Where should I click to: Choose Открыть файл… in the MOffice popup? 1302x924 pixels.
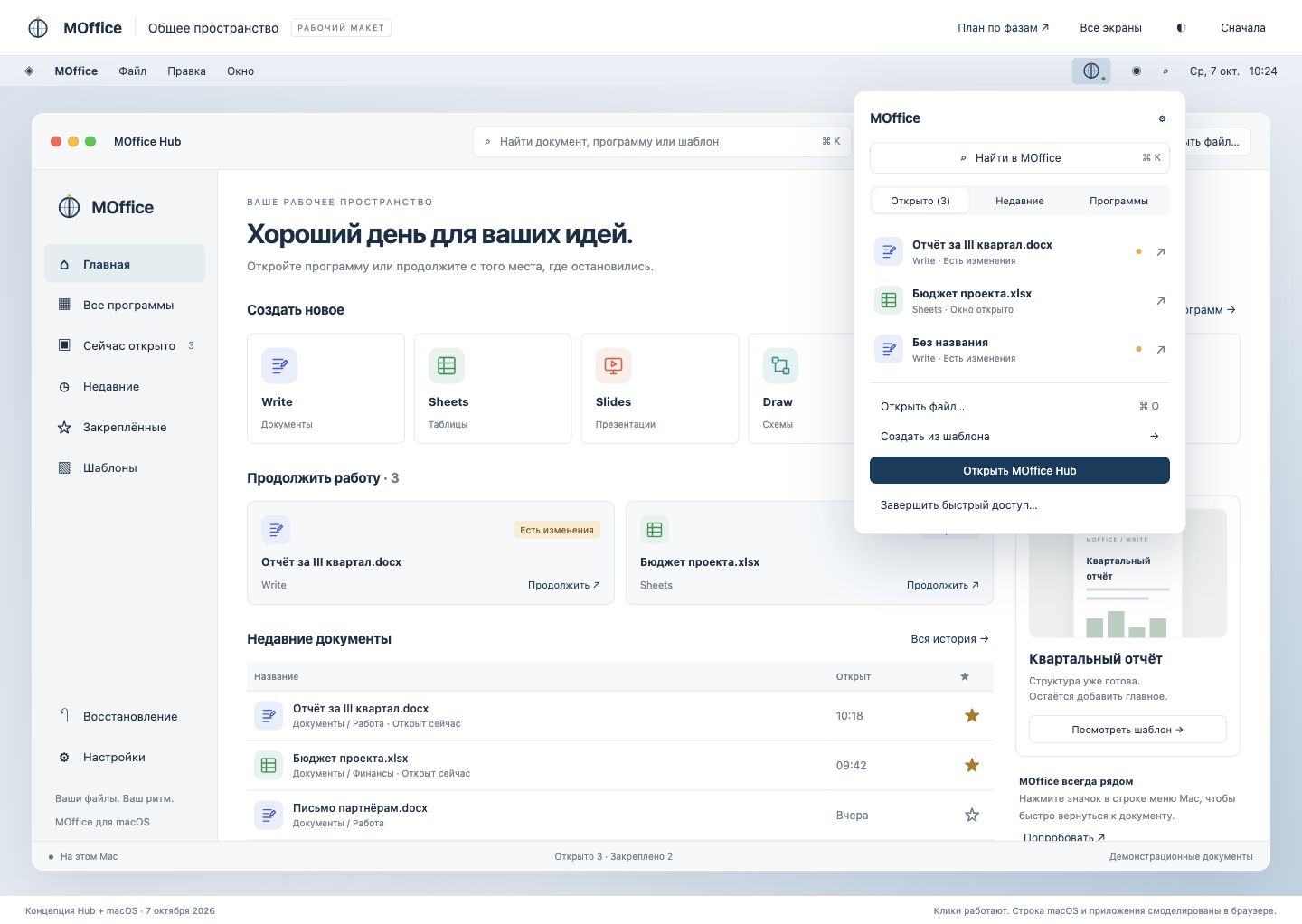(x=1020, y=407)
